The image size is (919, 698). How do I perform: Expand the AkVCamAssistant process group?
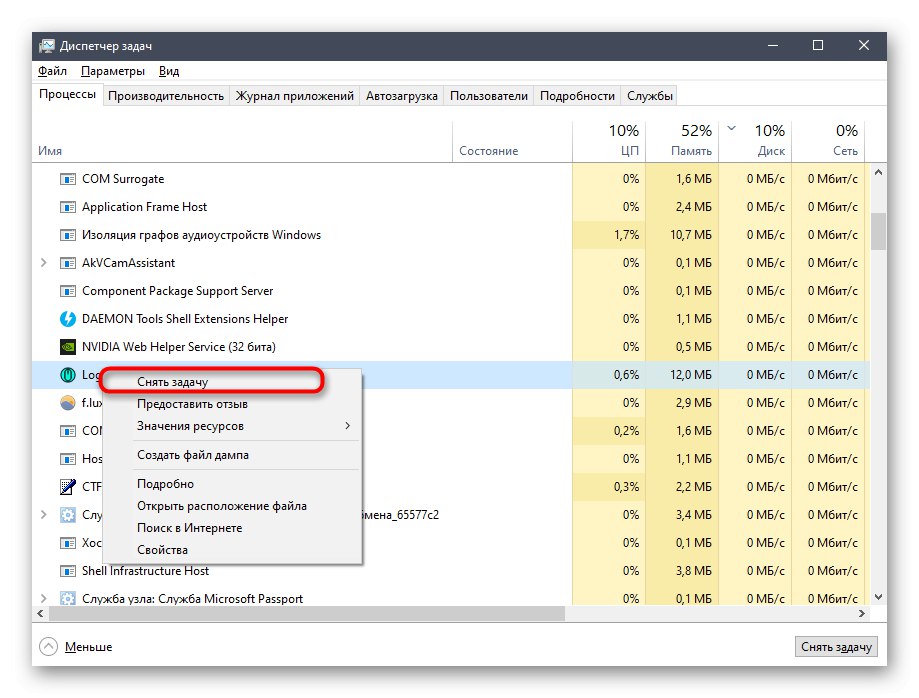43,263
